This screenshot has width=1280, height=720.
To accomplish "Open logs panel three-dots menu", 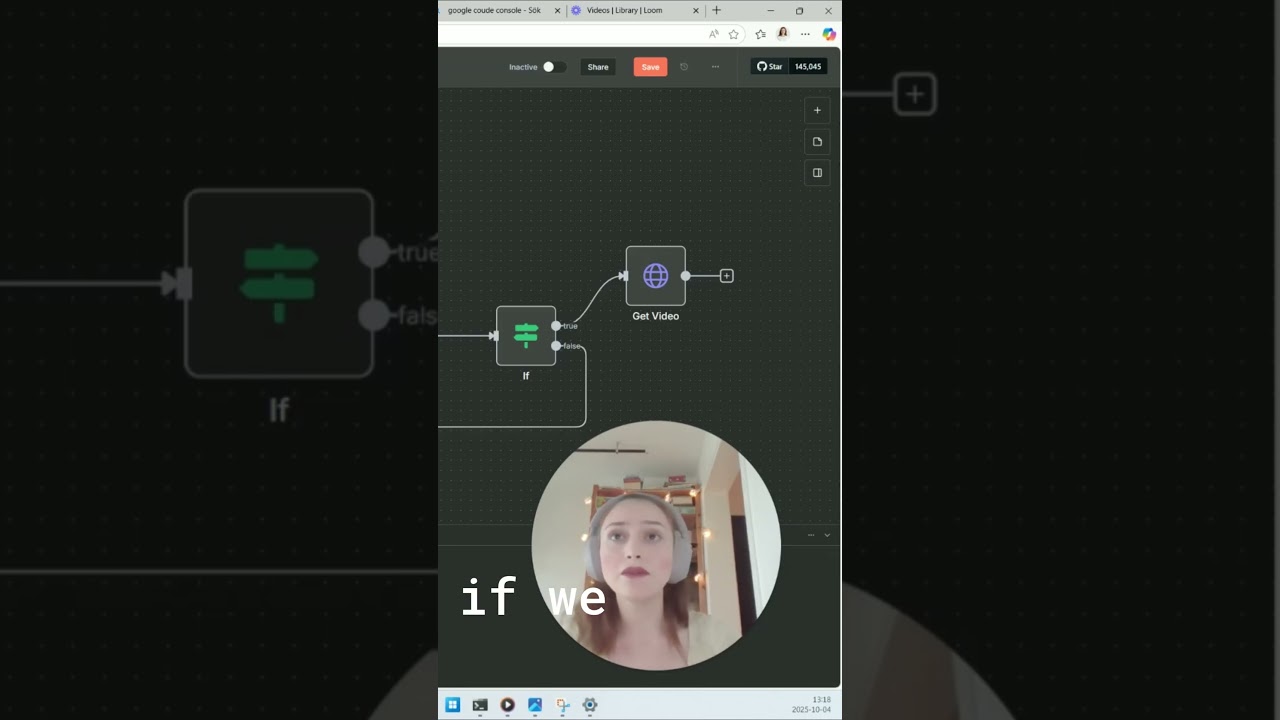I will 811,535.
